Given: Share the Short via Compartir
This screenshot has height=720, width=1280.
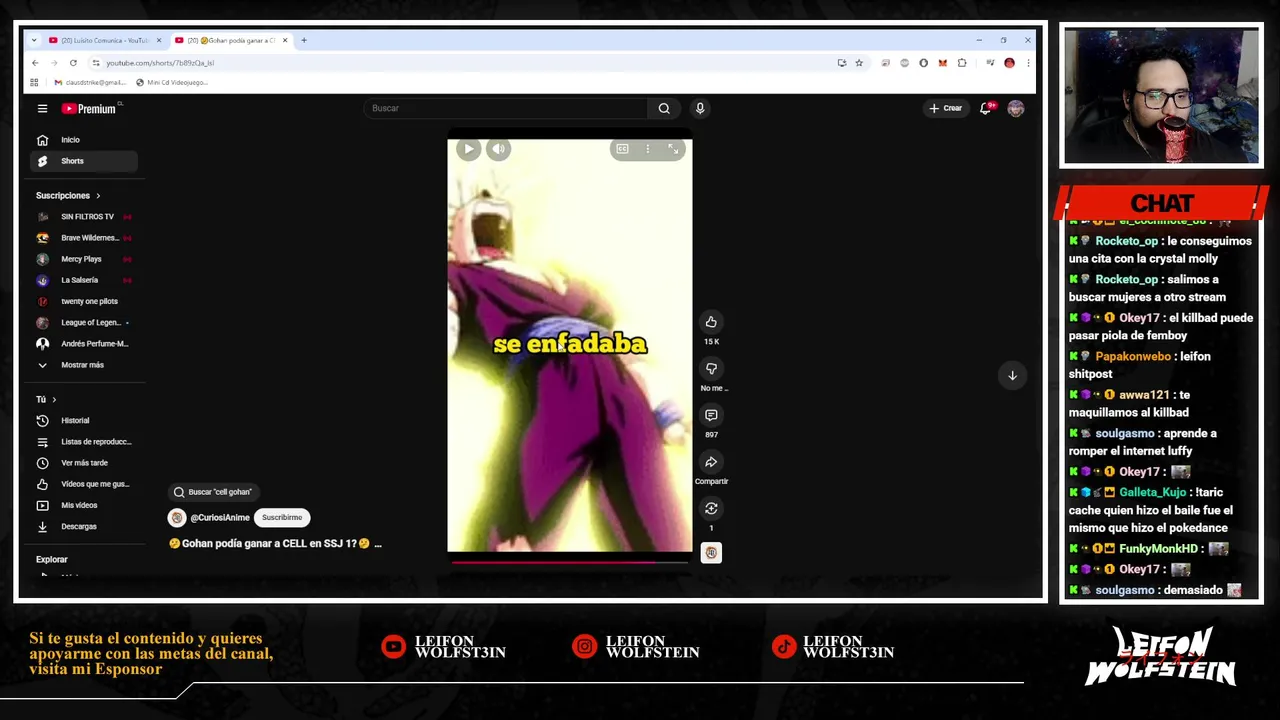Looking at the screenshot, I should pyautogui.click(x=711, y=462).
